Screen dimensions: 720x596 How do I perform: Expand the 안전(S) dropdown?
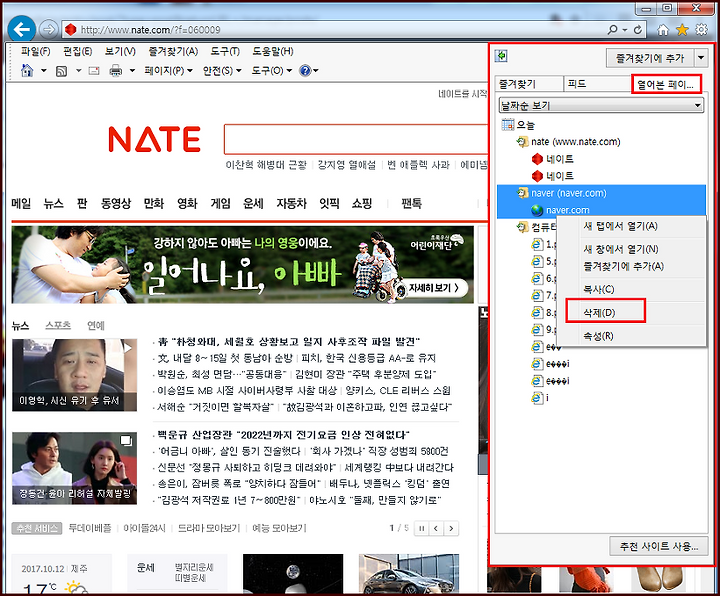pos(222,71)
